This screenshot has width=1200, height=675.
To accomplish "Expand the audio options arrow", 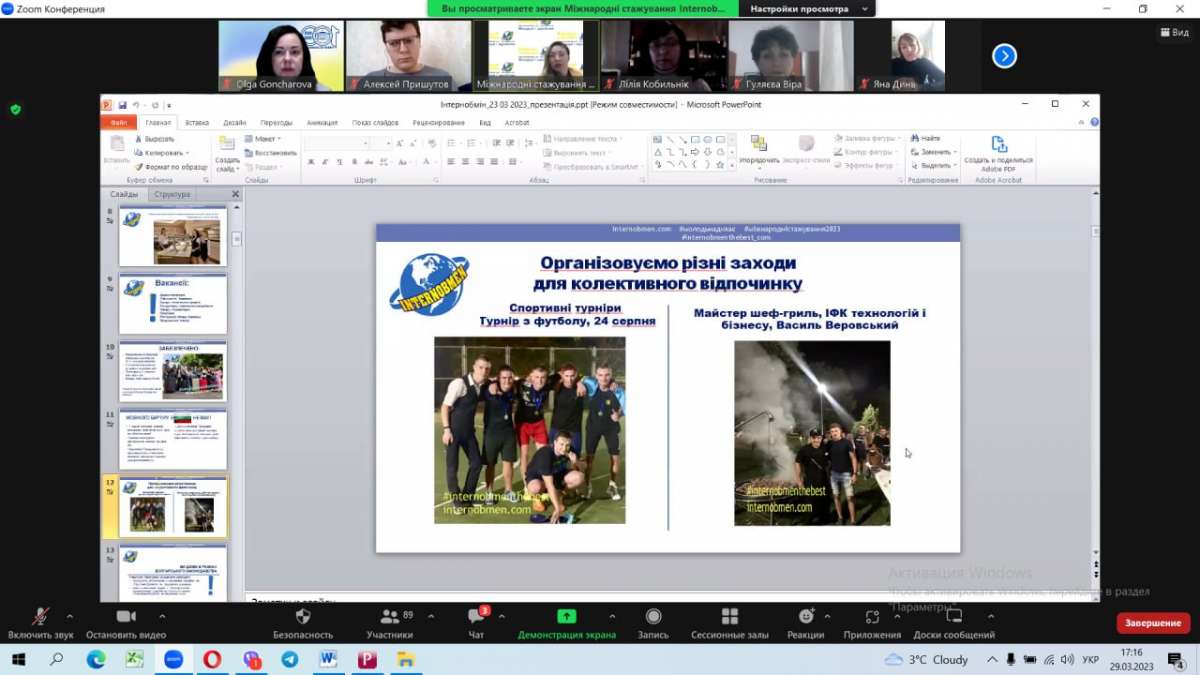I will click(69, 616).
